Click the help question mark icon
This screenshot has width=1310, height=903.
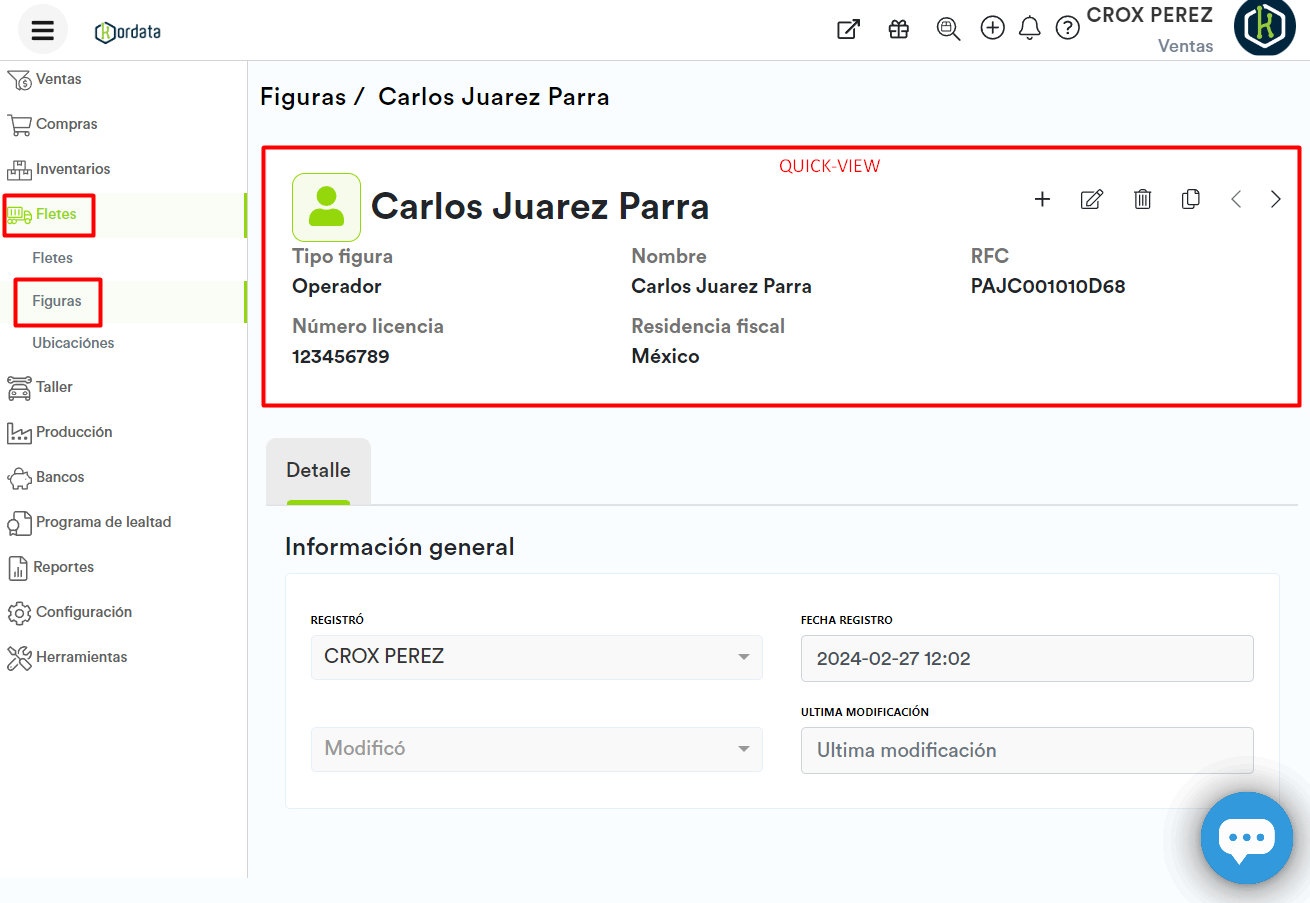tap(1068, 29)
